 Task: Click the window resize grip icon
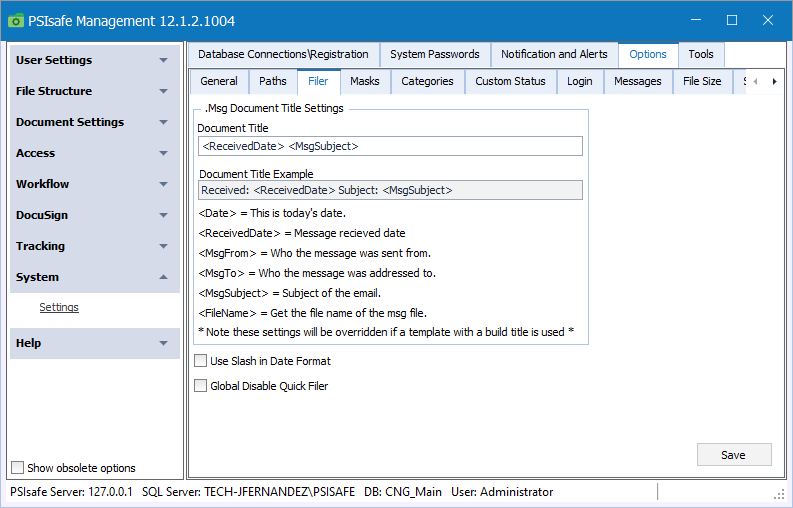tap(779, 494)
